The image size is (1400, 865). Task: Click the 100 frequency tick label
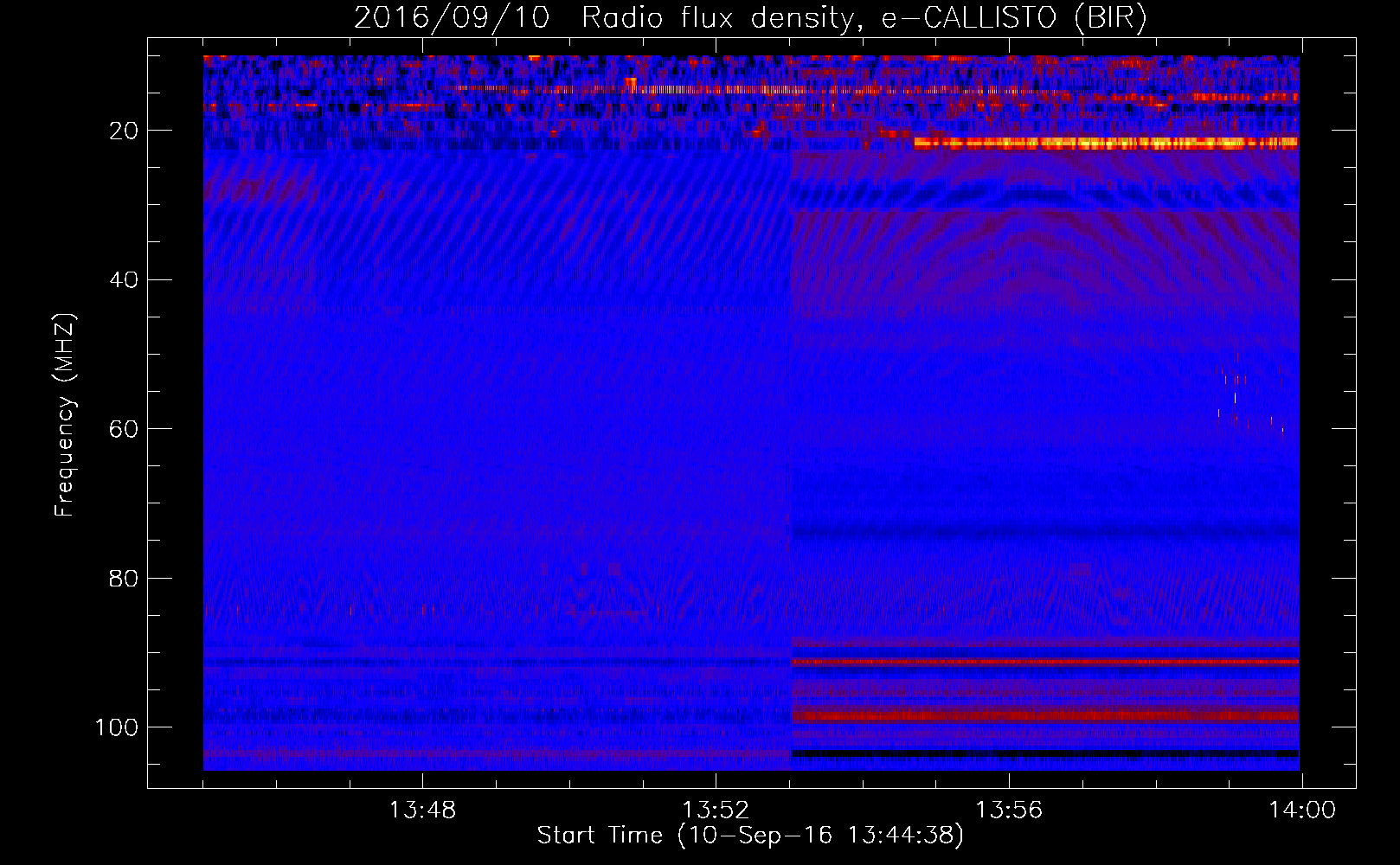(x=117, y=727)
